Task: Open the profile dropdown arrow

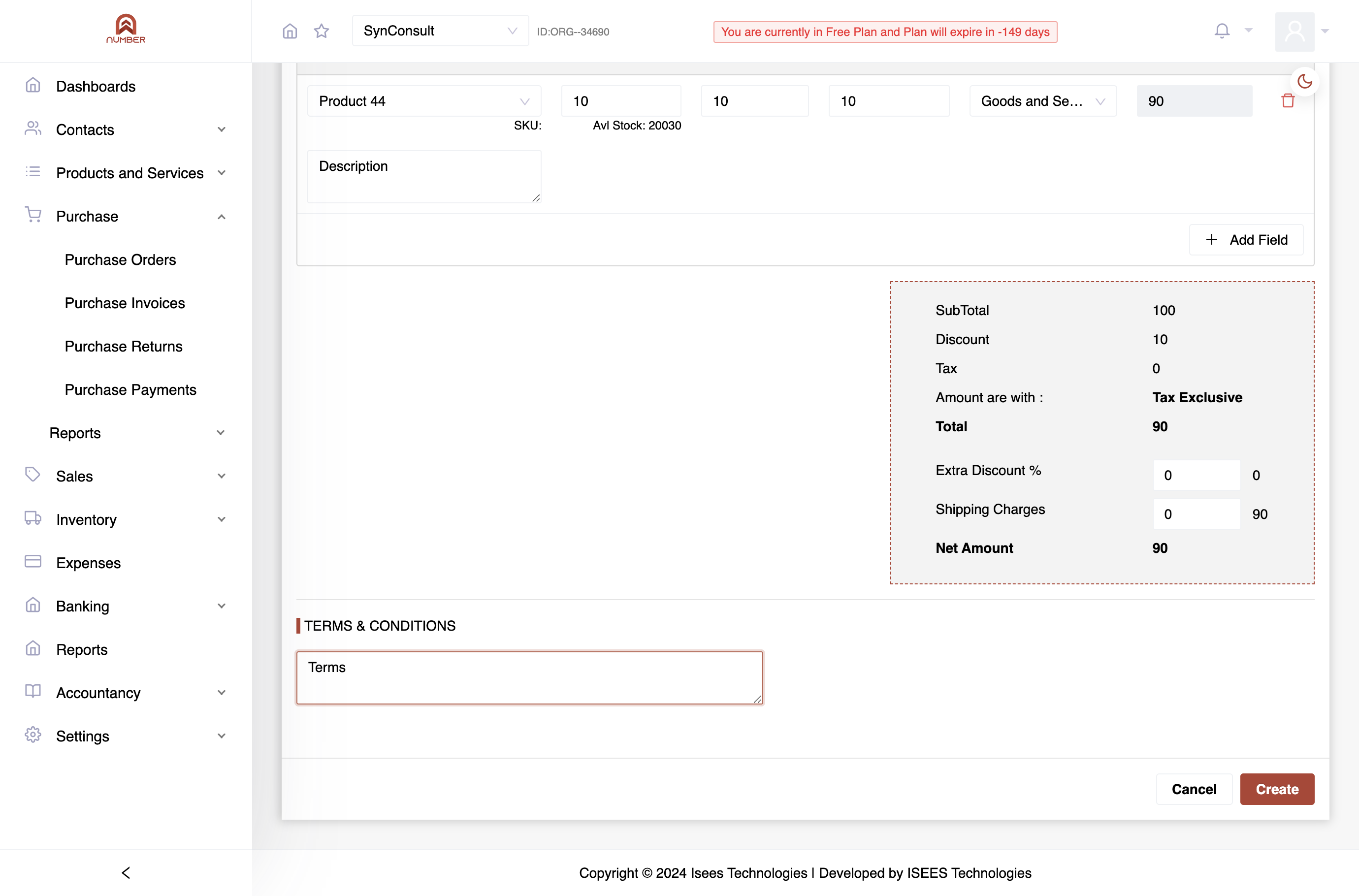Action: [1326, 32]
